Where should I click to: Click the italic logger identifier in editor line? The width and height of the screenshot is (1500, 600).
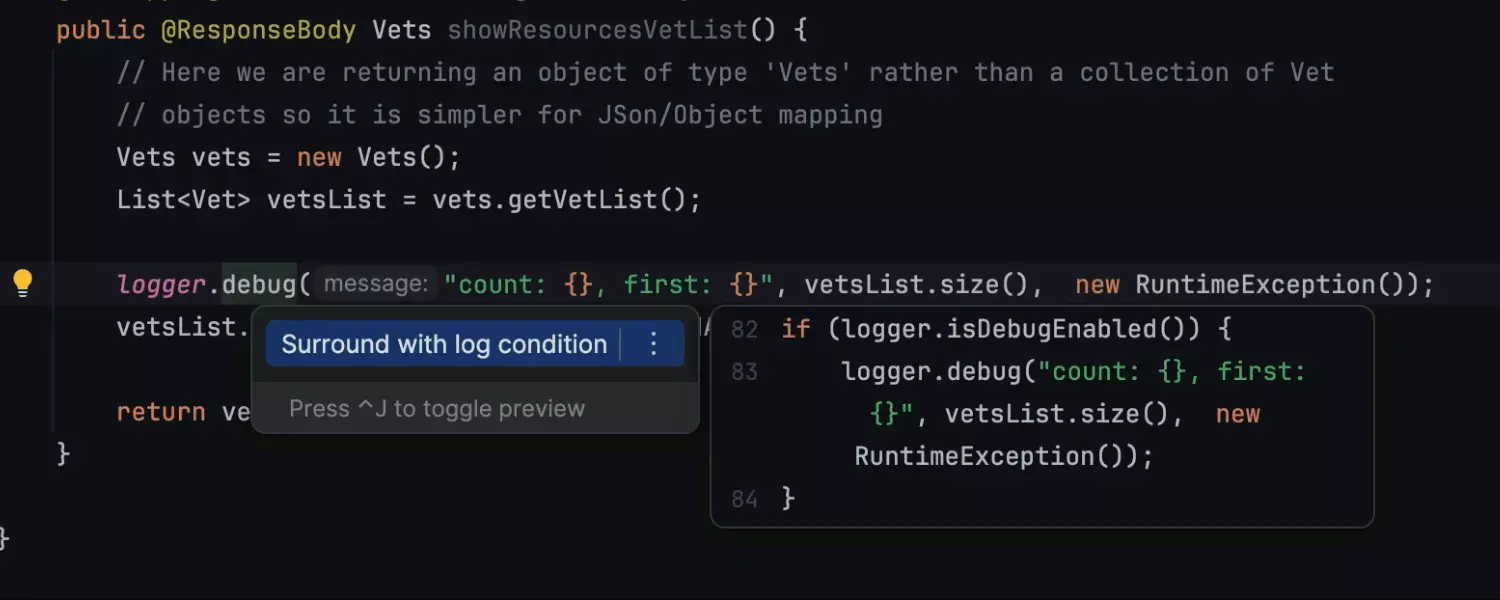[x=161, y=285]
